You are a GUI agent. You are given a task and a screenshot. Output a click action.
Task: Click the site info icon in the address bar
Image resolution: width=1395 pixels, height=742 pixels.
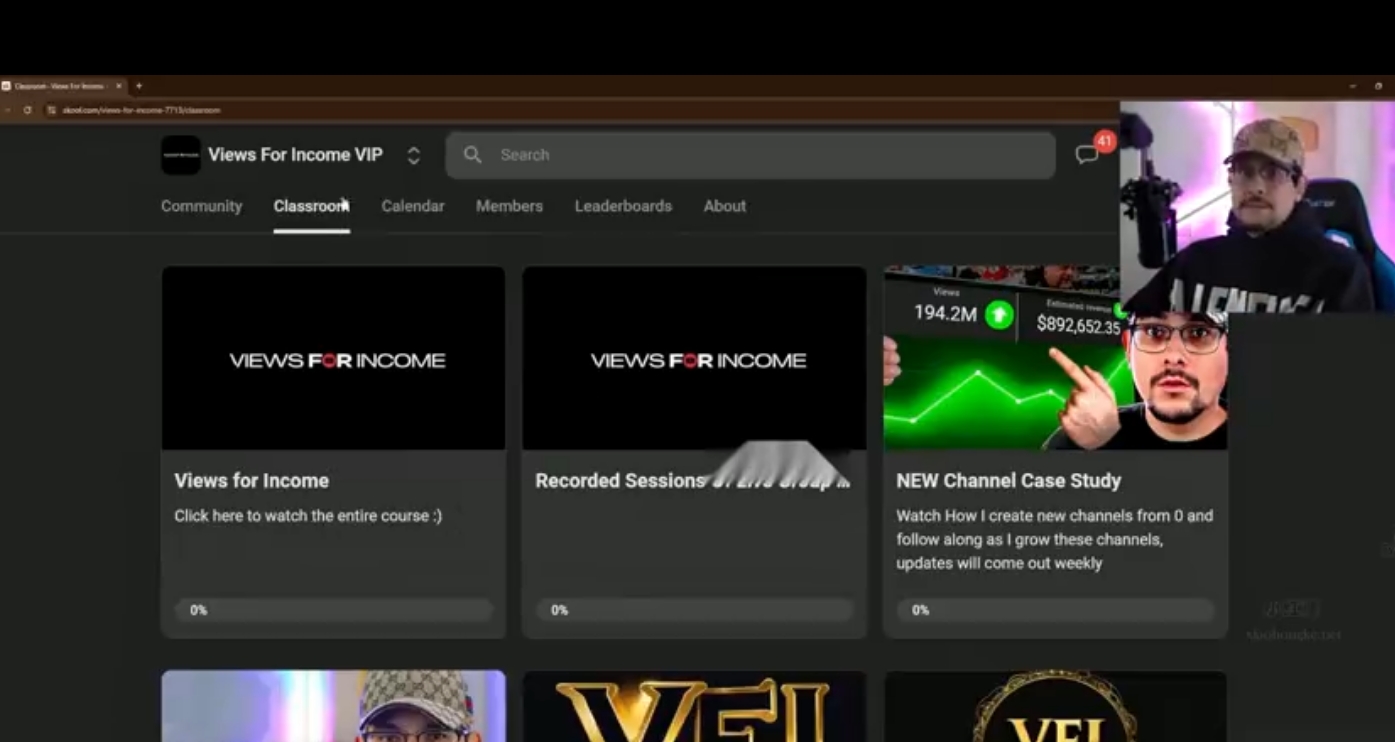point(52,110)
